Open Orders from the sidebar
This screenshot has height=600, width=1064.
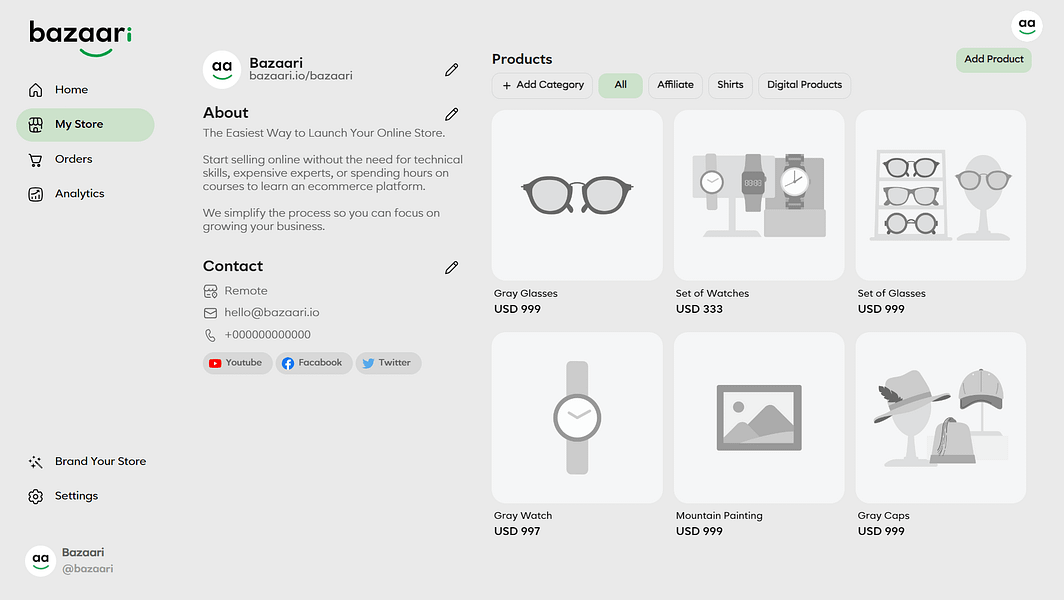73,159
